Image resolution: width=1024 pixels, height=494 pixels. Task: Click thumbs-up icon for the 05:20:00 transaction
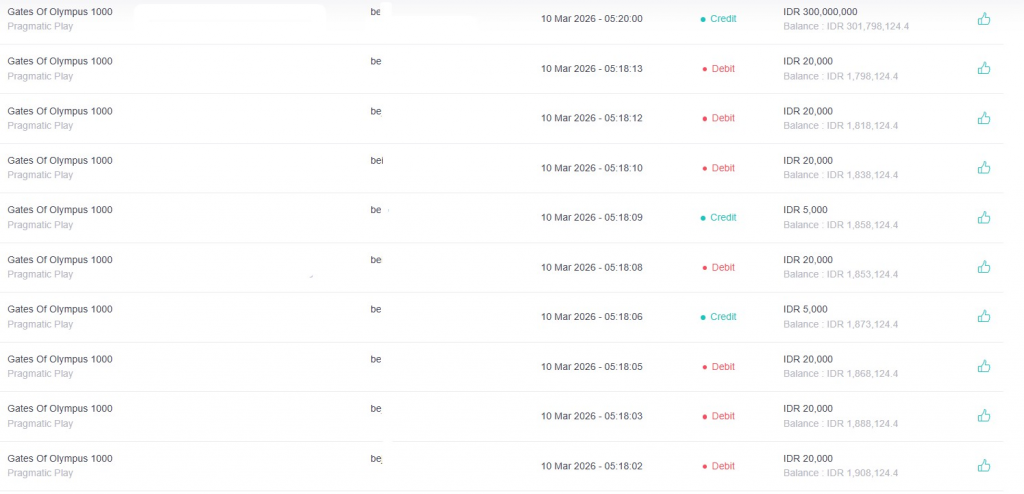click(x=984, y=19)
